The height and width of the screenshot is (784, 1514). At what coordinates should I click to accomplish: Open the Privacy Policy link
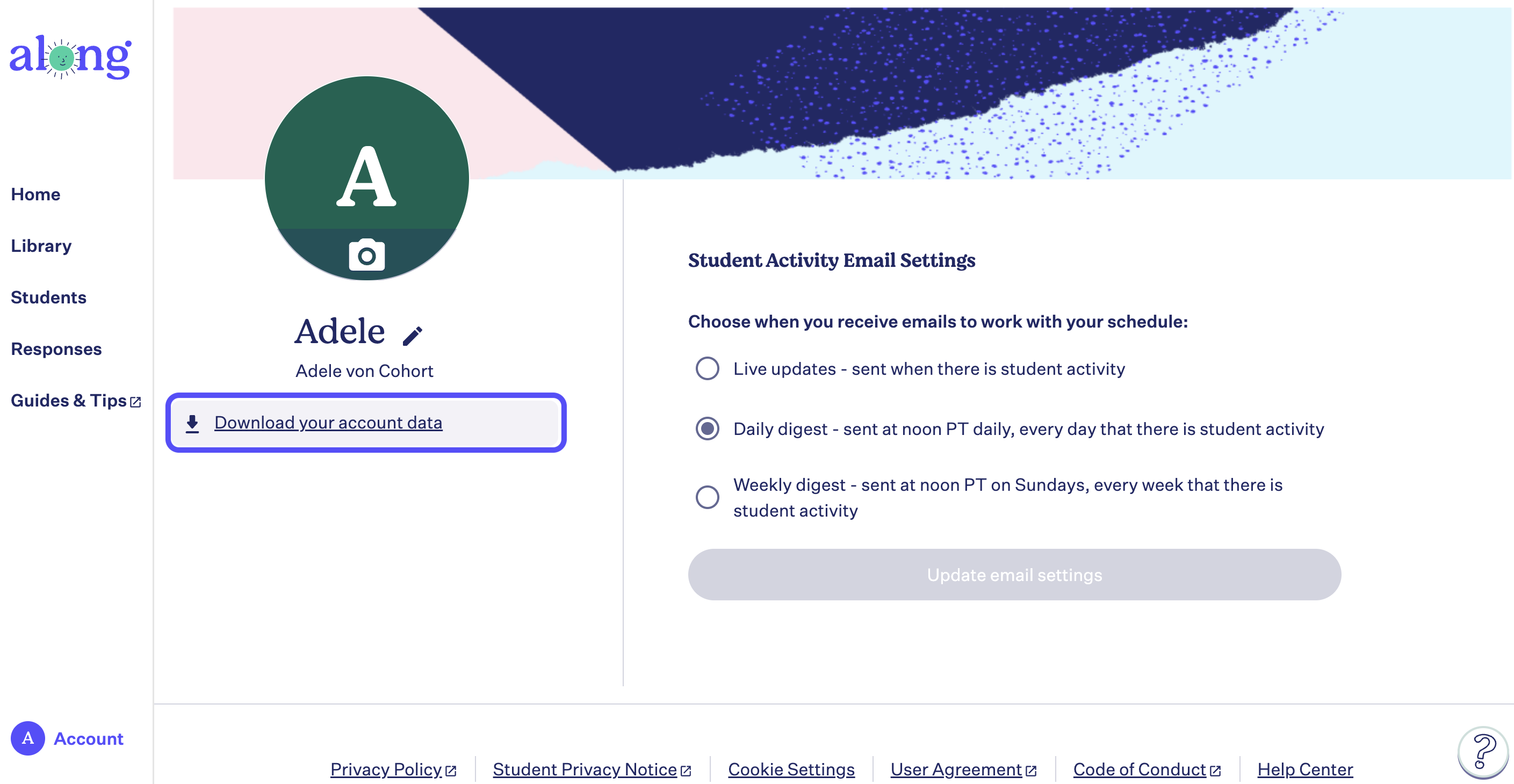coord(386,770)
